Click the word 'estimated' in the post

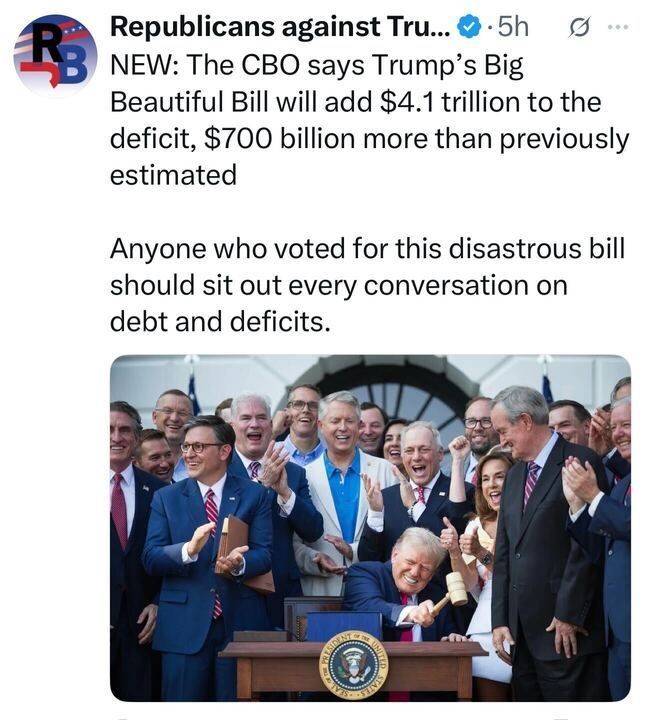pos(174,175)
